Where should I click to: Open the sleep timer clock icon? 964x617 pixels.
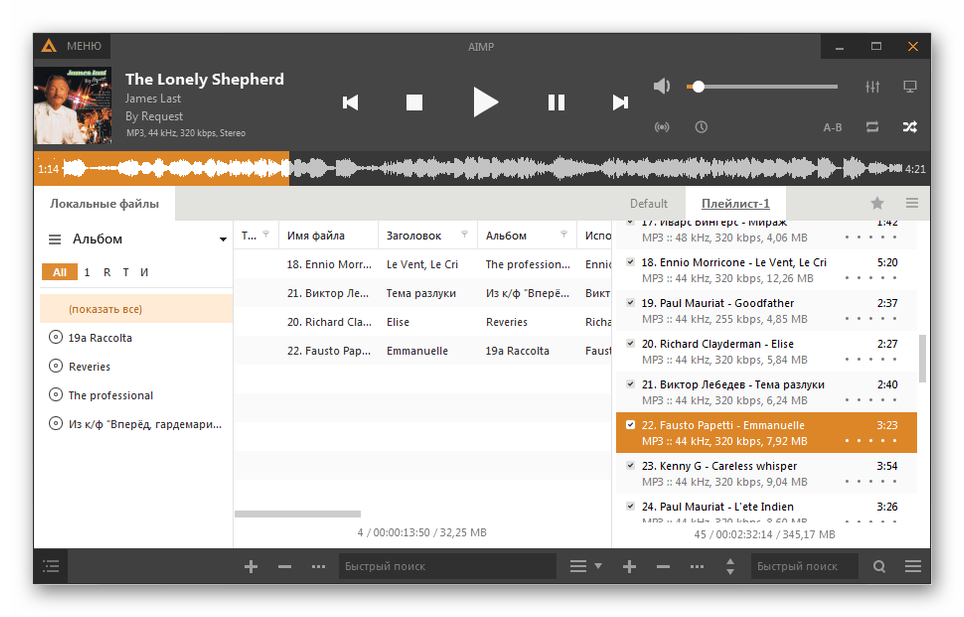[701, 127]
